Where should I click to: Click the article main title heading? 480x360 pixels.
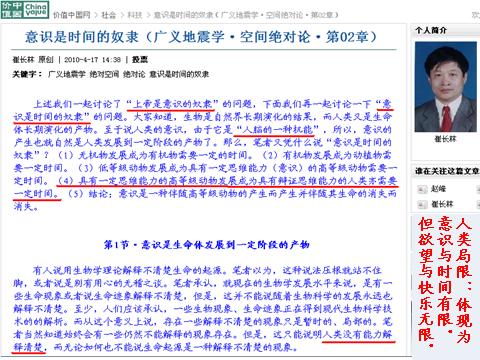click(201, 37)
